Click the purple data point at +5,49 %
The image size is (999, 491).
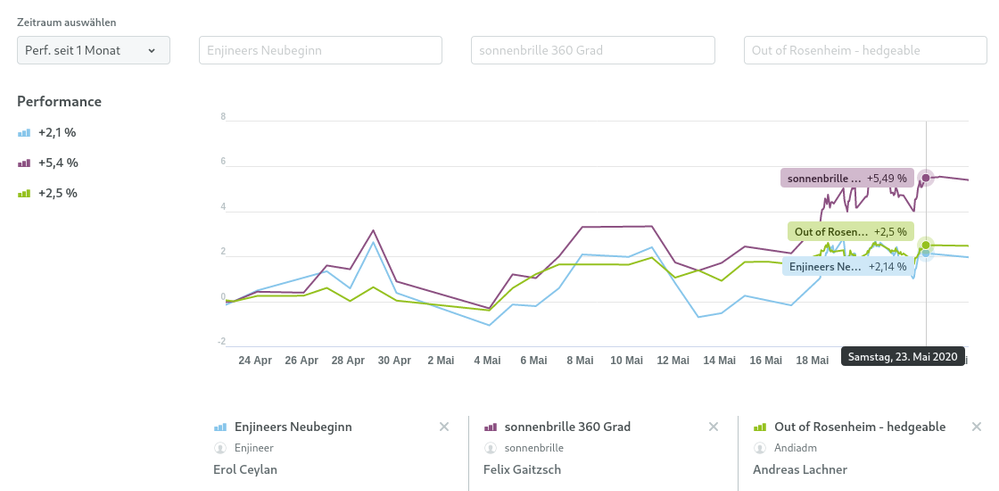pos(926,178)
